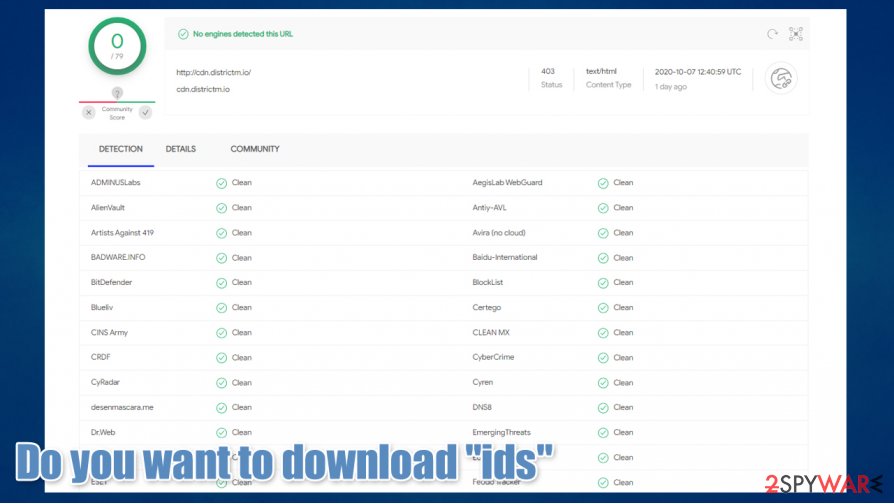The width and height of the screenshot is (894, 504).
Task: Click the globe URL category icon
Action: pyautogui.click(x=781, y=79)
